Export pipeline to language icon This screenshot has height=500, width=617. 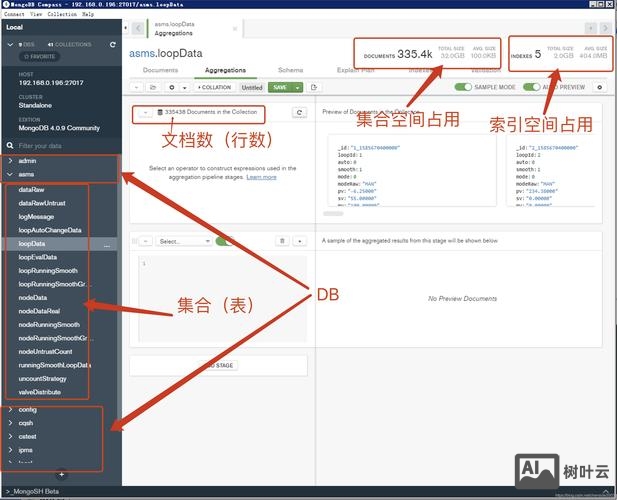pos(314,87)
